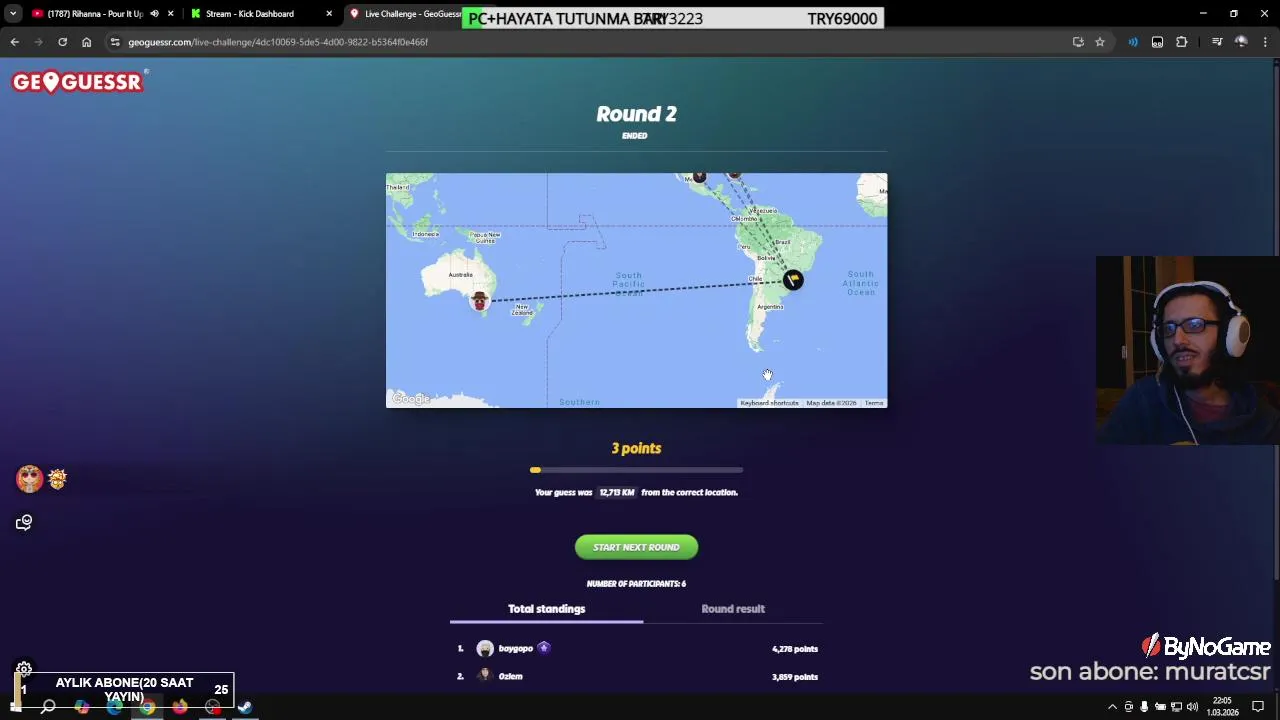Go back with browser back arrow
Viewport: 1280px width, 720px height.
(x=14, y=42)
